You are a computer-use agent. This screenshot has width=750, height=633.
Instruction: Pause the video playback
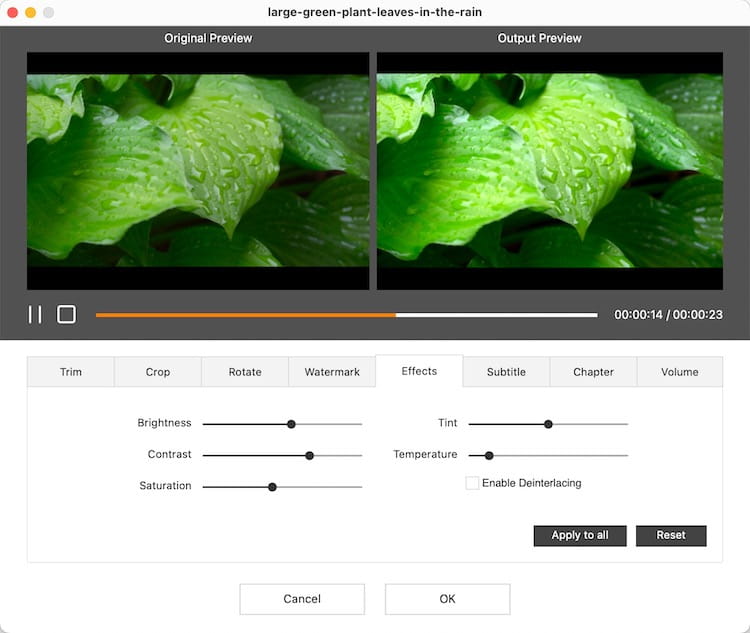(x=35, y=314)
